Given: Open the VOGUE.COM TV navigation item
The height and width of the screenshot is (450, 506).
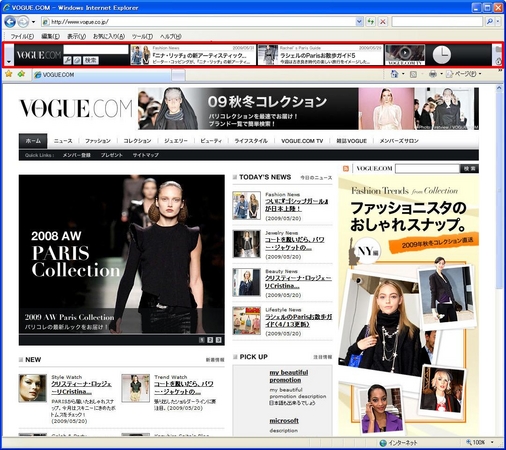Looking at the screenshot, I should coord(302,141).
